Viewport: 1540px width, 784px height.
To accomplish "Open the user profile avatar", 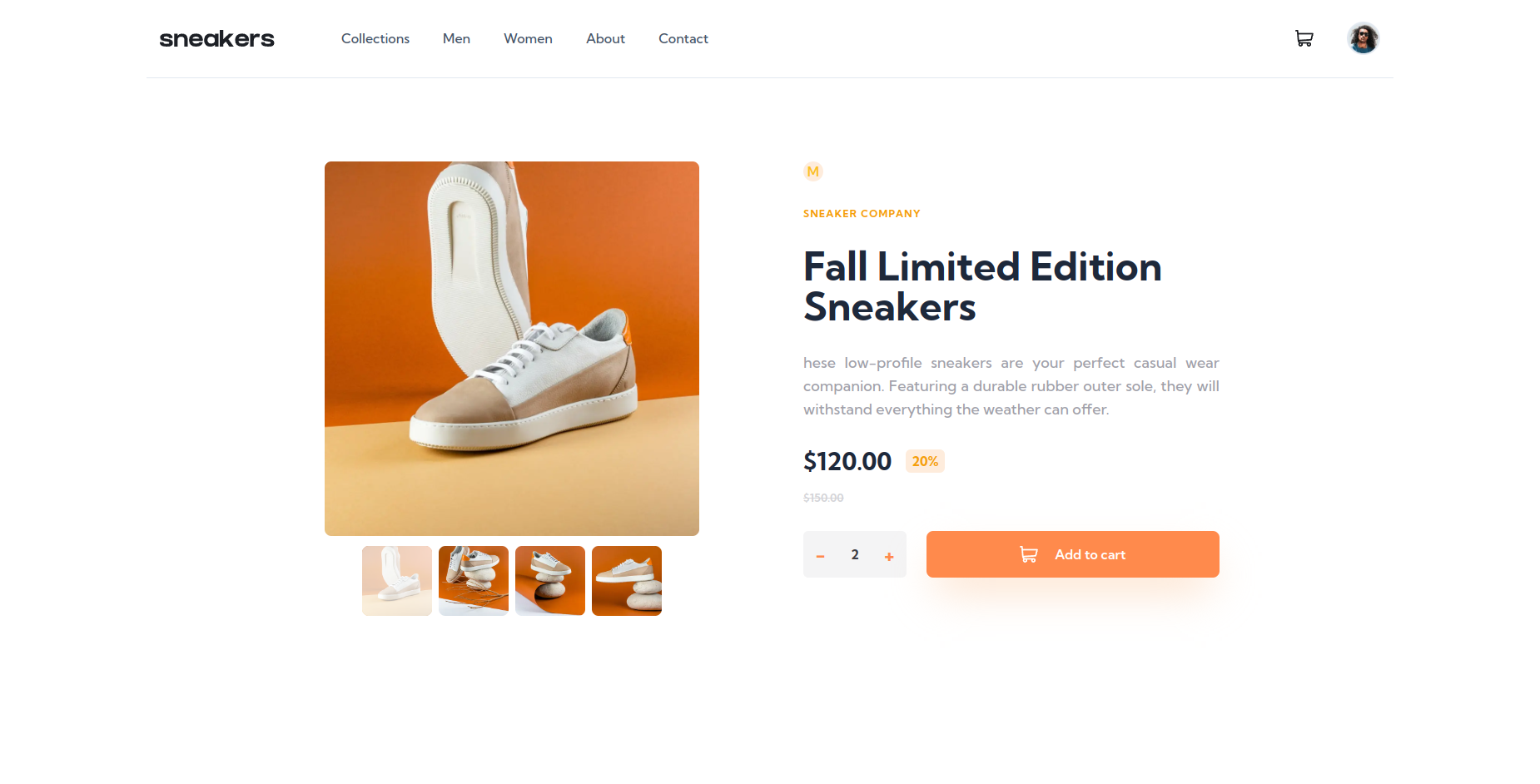I will click(1363, 38).
